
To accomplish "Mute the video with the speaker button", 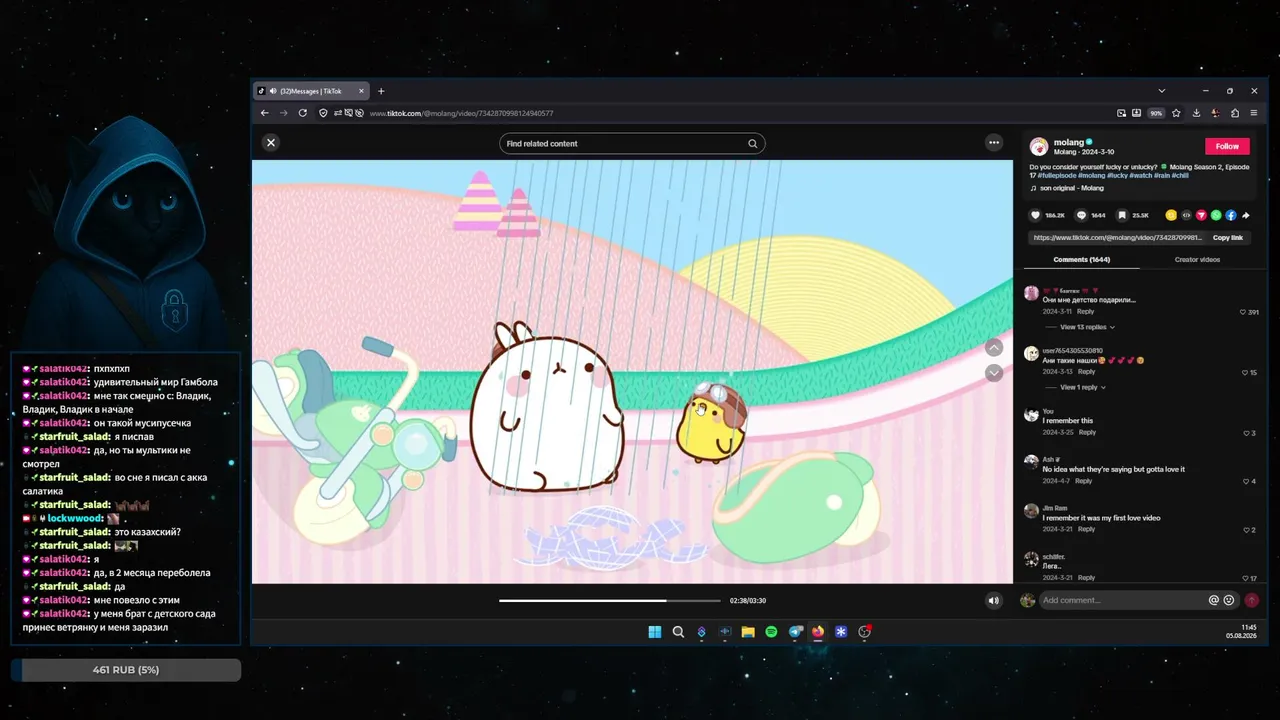I will [x=993, y=601].
